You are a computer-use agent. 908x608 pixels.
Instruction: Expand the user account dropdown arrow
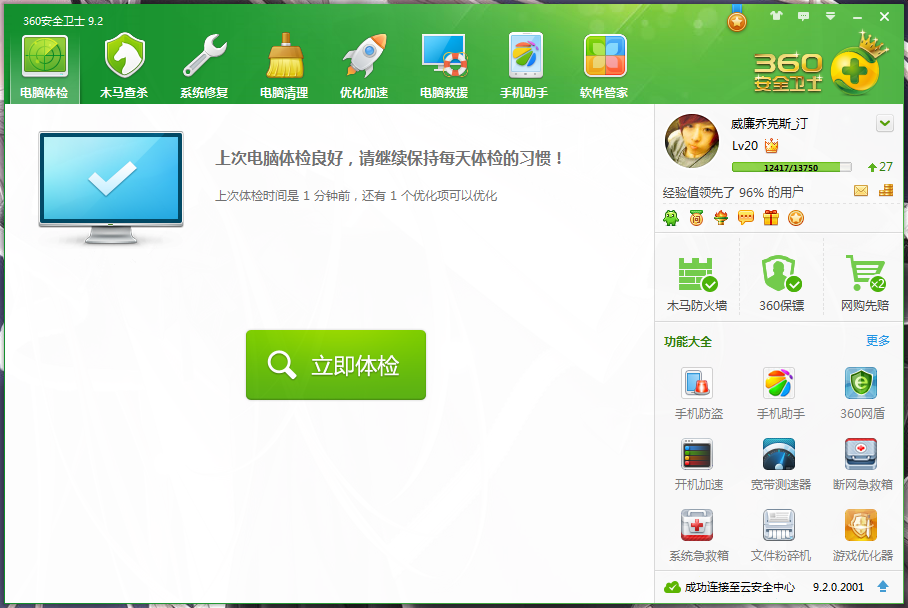click(884, 123)
